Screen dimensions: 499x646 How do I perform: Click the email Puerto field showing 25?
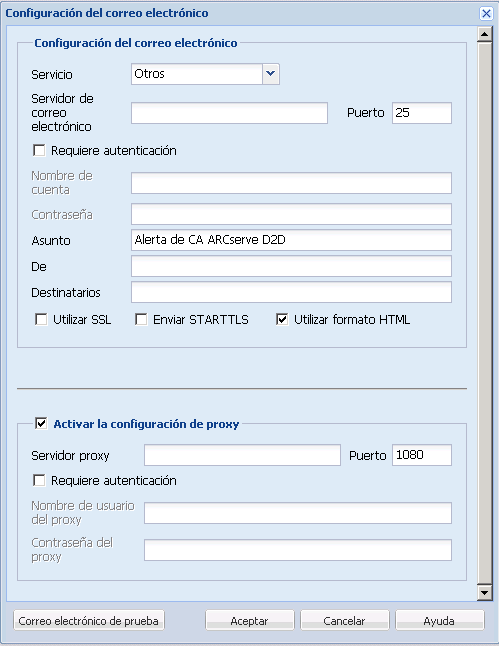[x=422, y=113]
